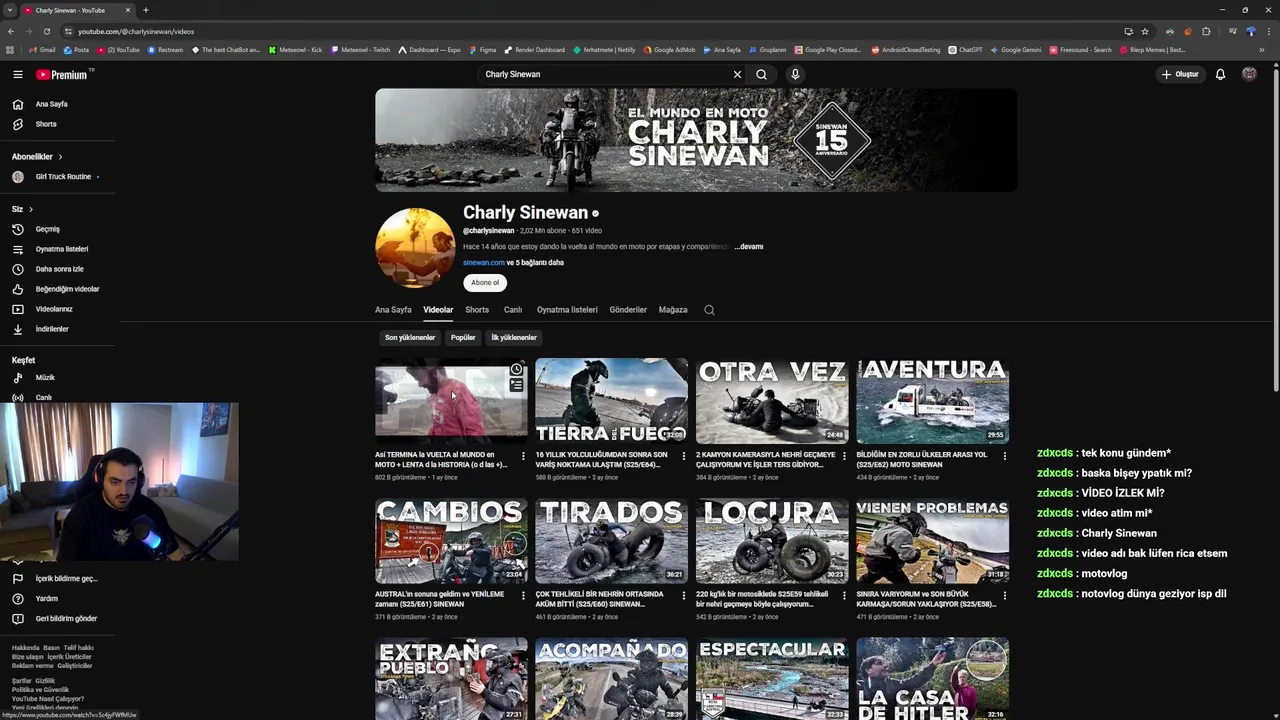Clear the search box with the X icon
The width and height of the screenshot is (1280, 720).
point(737,74)
